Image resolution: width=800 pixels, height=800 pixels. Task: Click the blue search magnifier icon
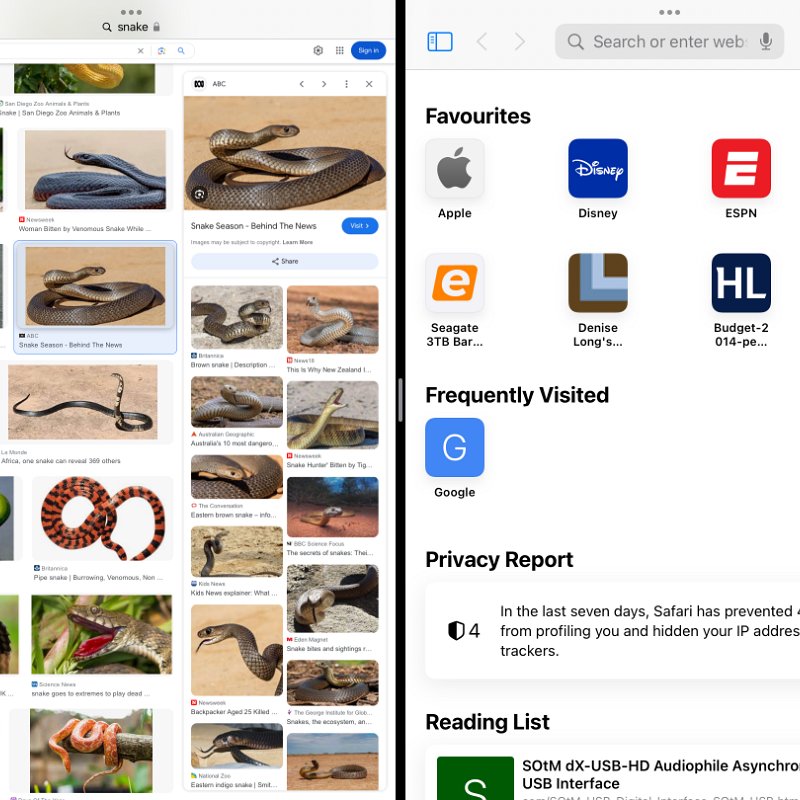point(181,51)
